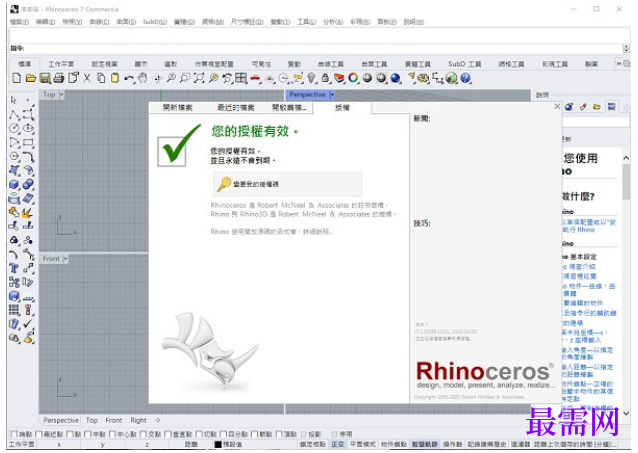The width and height of the screenshot is (638, 453).
Task: Click the green globe icon in toolbar
Action: point(451,78)
